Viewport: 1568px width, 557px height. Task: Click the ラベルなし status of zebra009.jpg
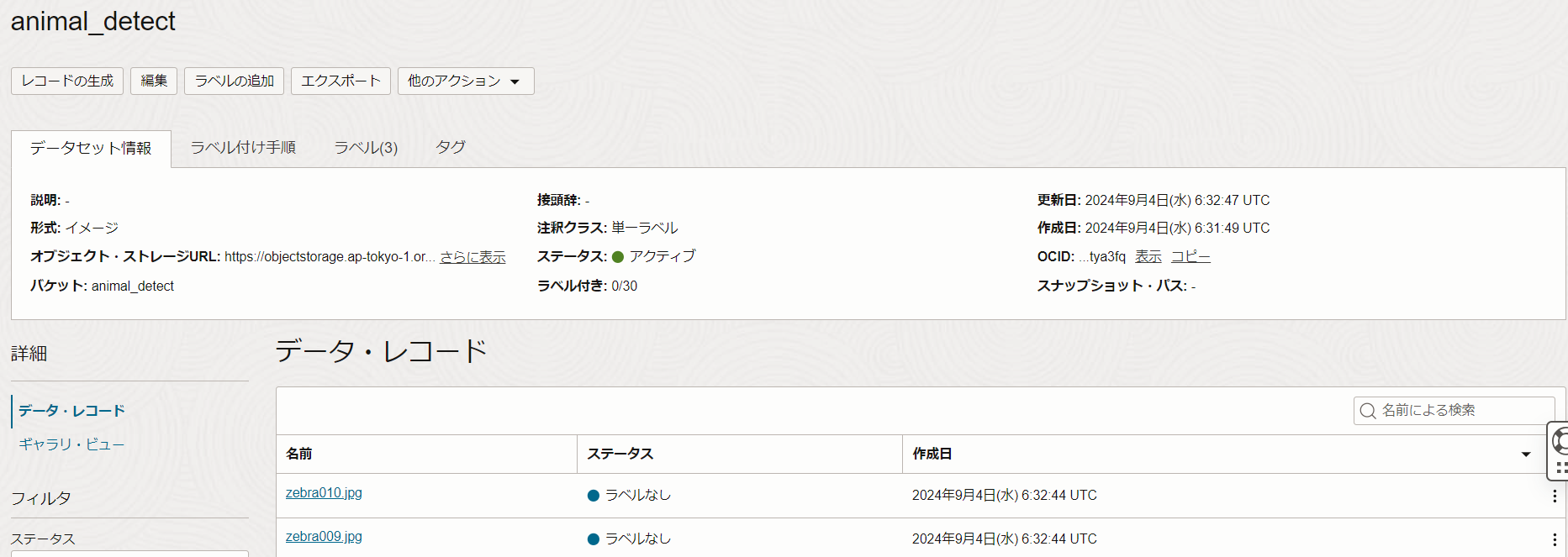tap(638, 539)
